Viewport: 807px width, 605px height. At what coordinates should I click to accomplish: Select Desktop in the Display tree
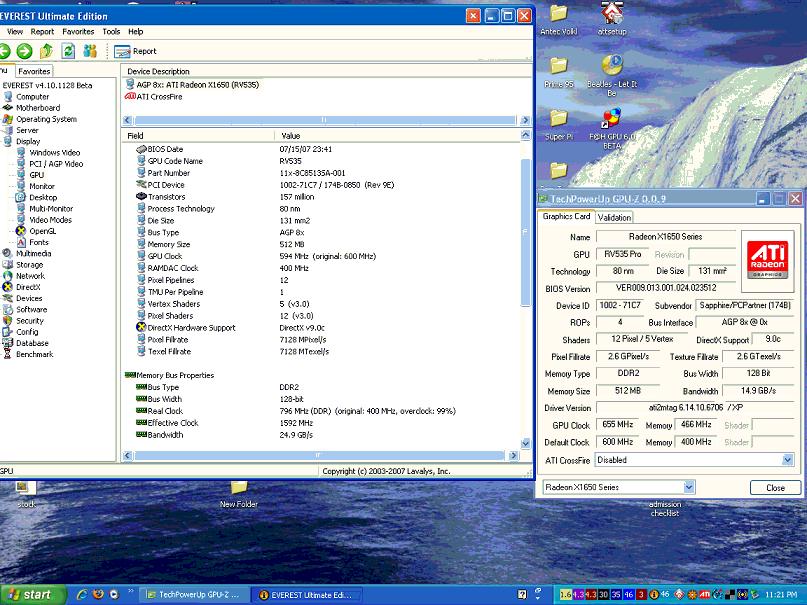[x=43, y=198]
